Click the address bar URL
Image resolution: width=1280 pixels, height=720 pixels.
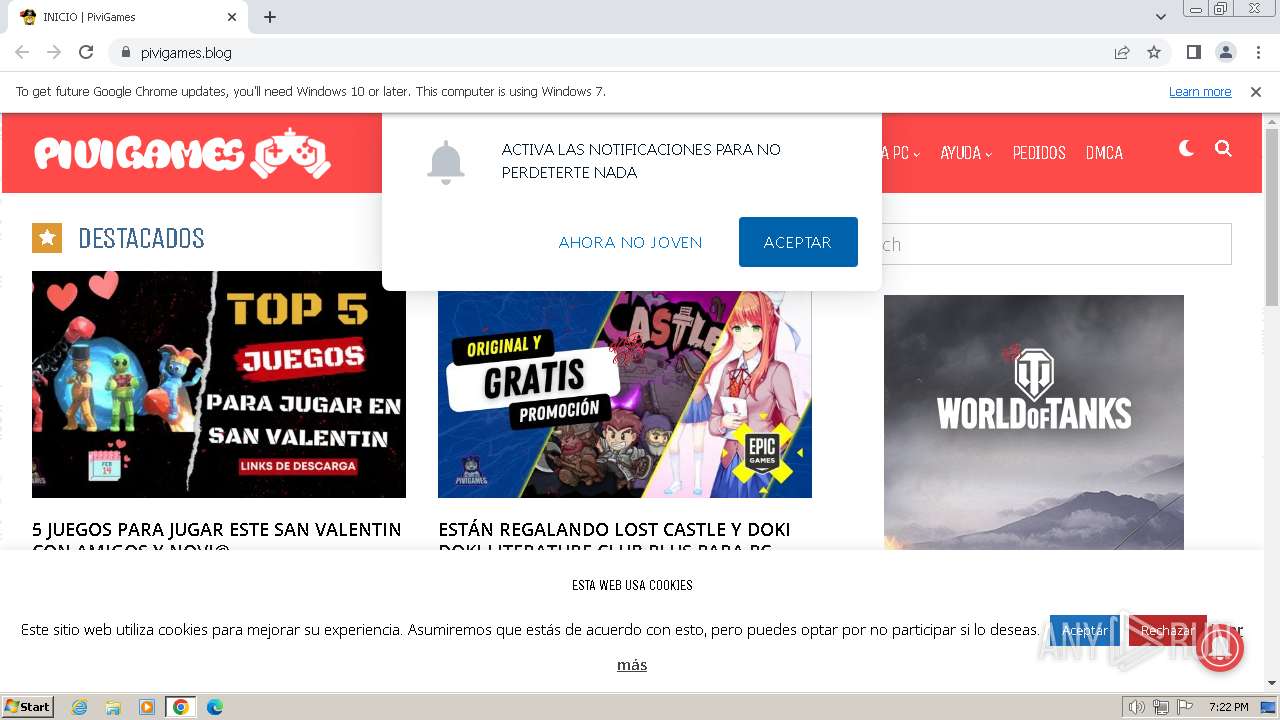(x=186, y=52)
